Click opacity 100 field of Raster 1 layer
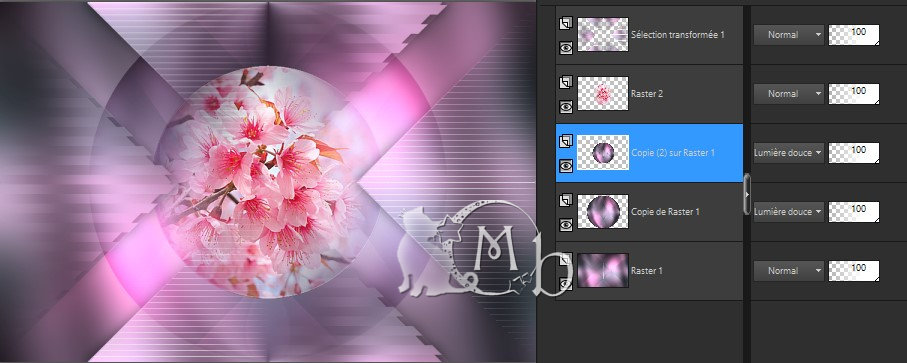907x363 pixels. 854,271
